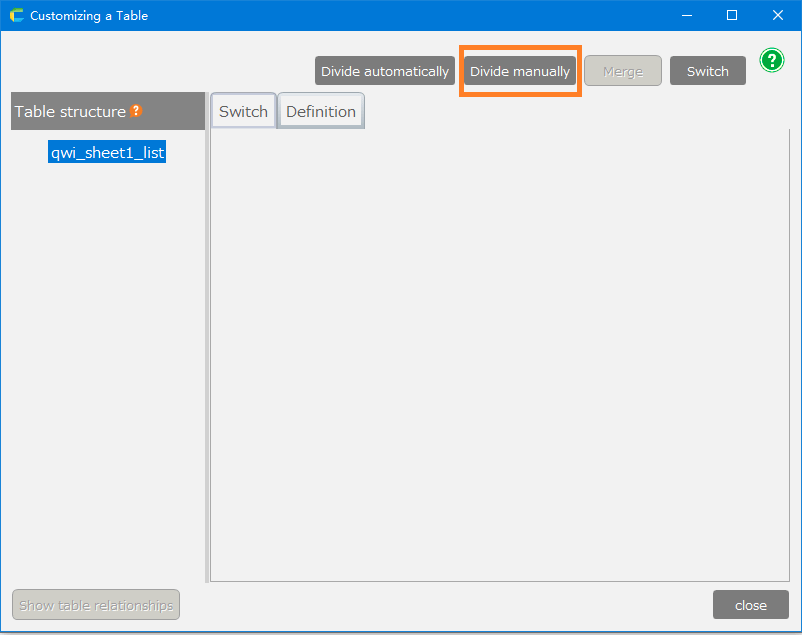Choose the highlighted Divide manually button
The image size is (802, 635).
(x=520, y=71)
